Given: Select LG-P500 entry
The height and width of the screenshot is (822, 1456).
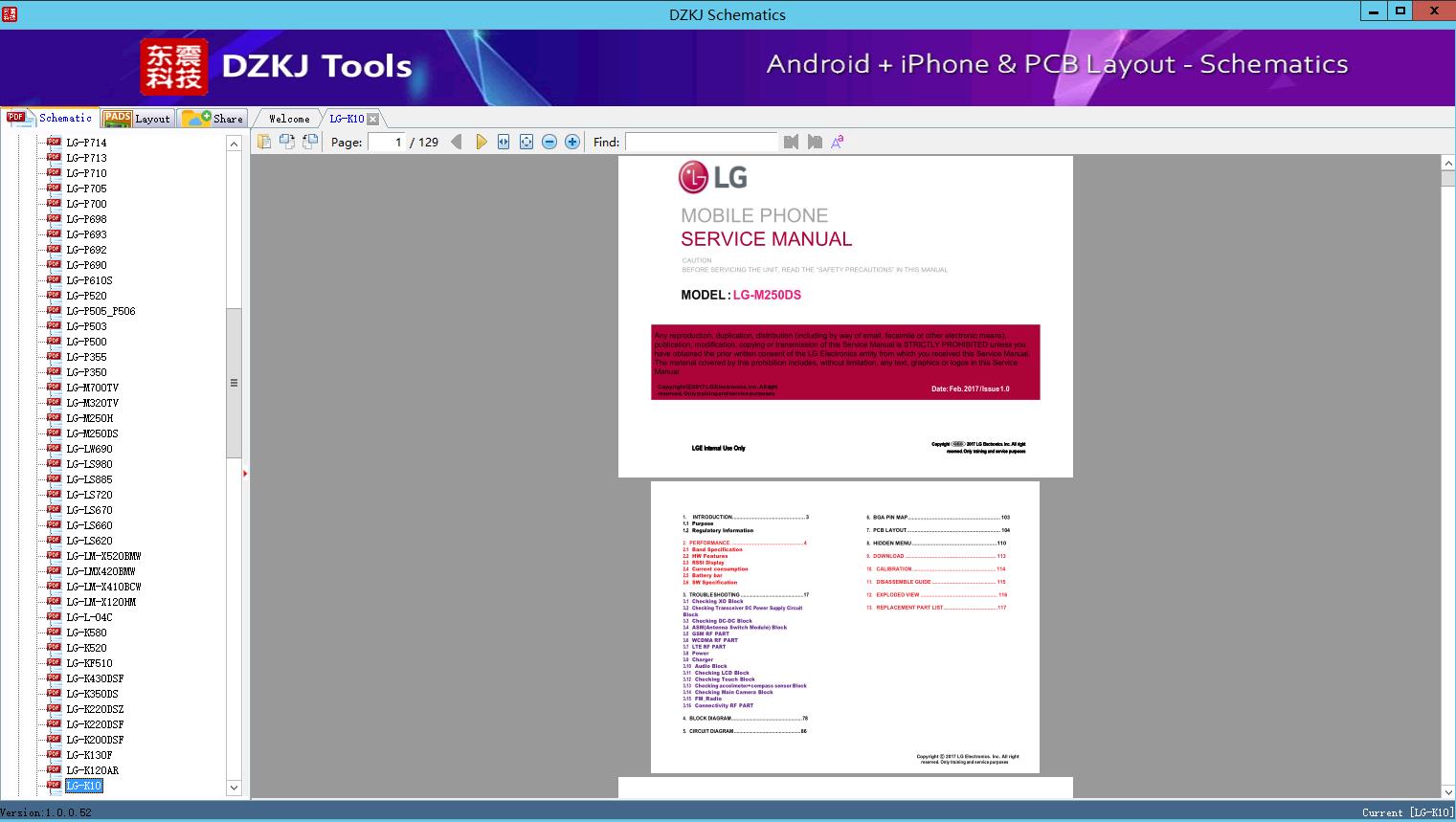Looking at the screenshot, I should pyautogui.click(x=86, y=342).
